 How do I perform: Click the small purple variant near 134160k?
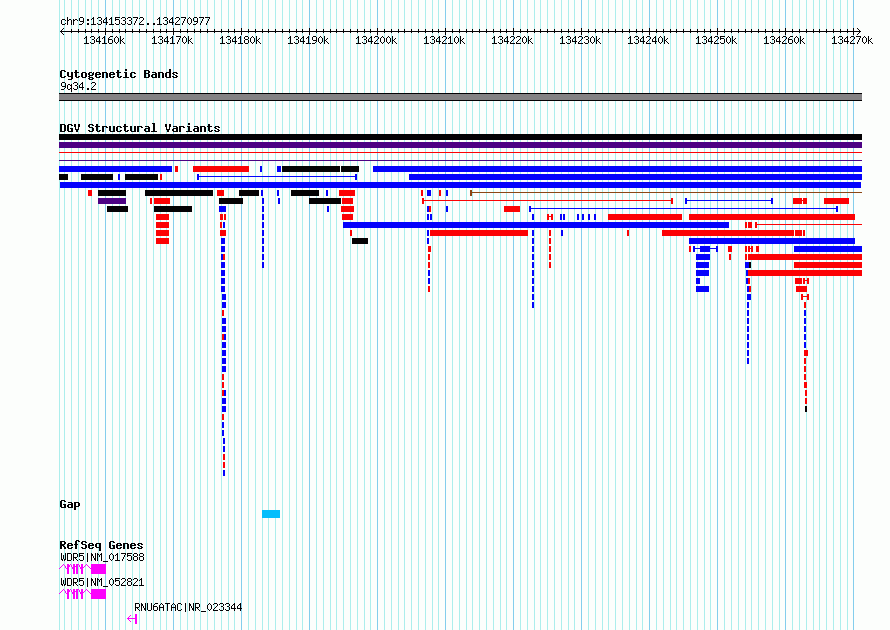112,201
